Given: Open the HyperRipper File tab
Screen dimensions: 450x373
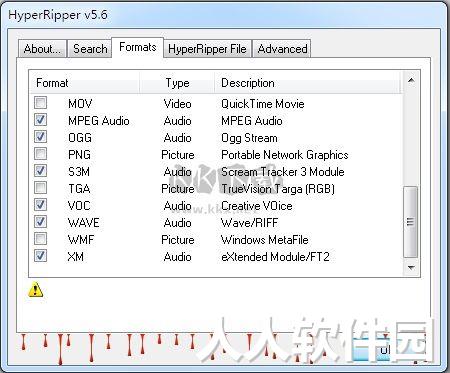Looking at the screenshot, I should pos(207,49).
